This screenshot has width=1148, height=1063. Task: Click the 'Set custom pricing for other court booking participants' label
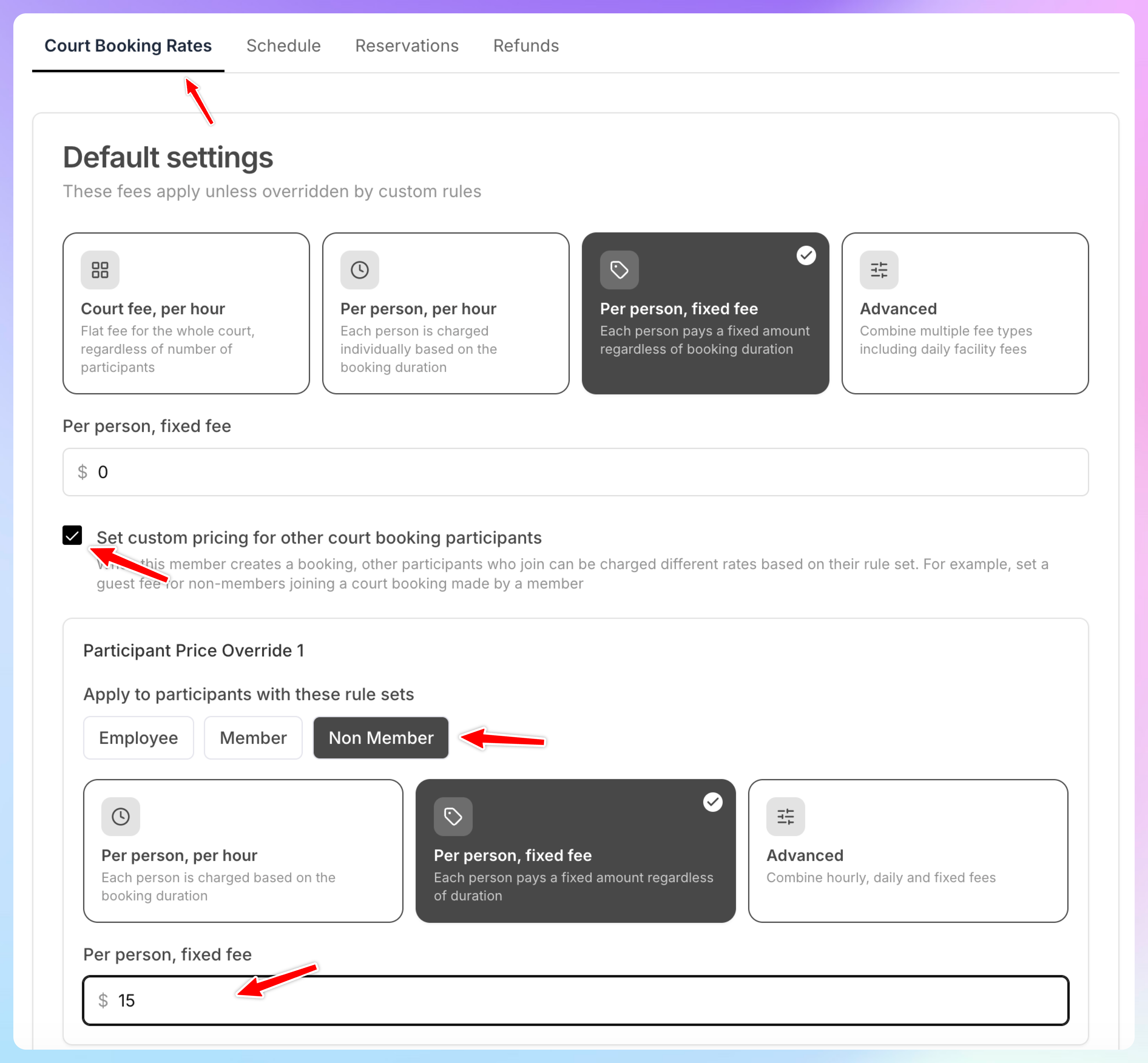[319, 538]
